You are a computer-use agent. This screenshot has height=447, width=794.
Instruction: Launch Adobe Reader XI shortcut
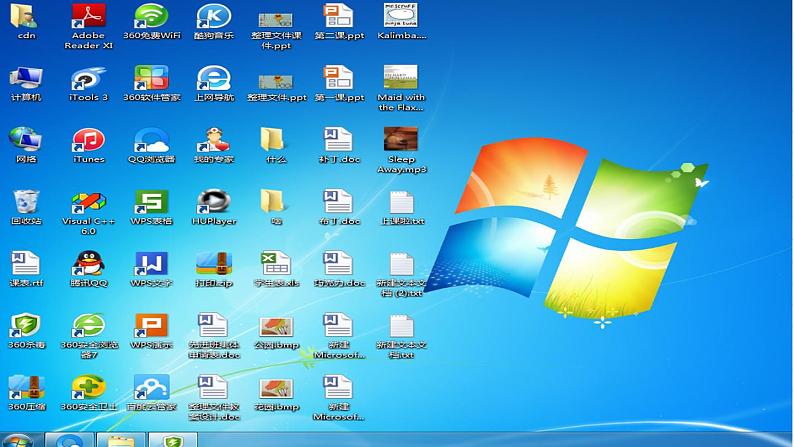pyautogui.click(x=88, y=25)
